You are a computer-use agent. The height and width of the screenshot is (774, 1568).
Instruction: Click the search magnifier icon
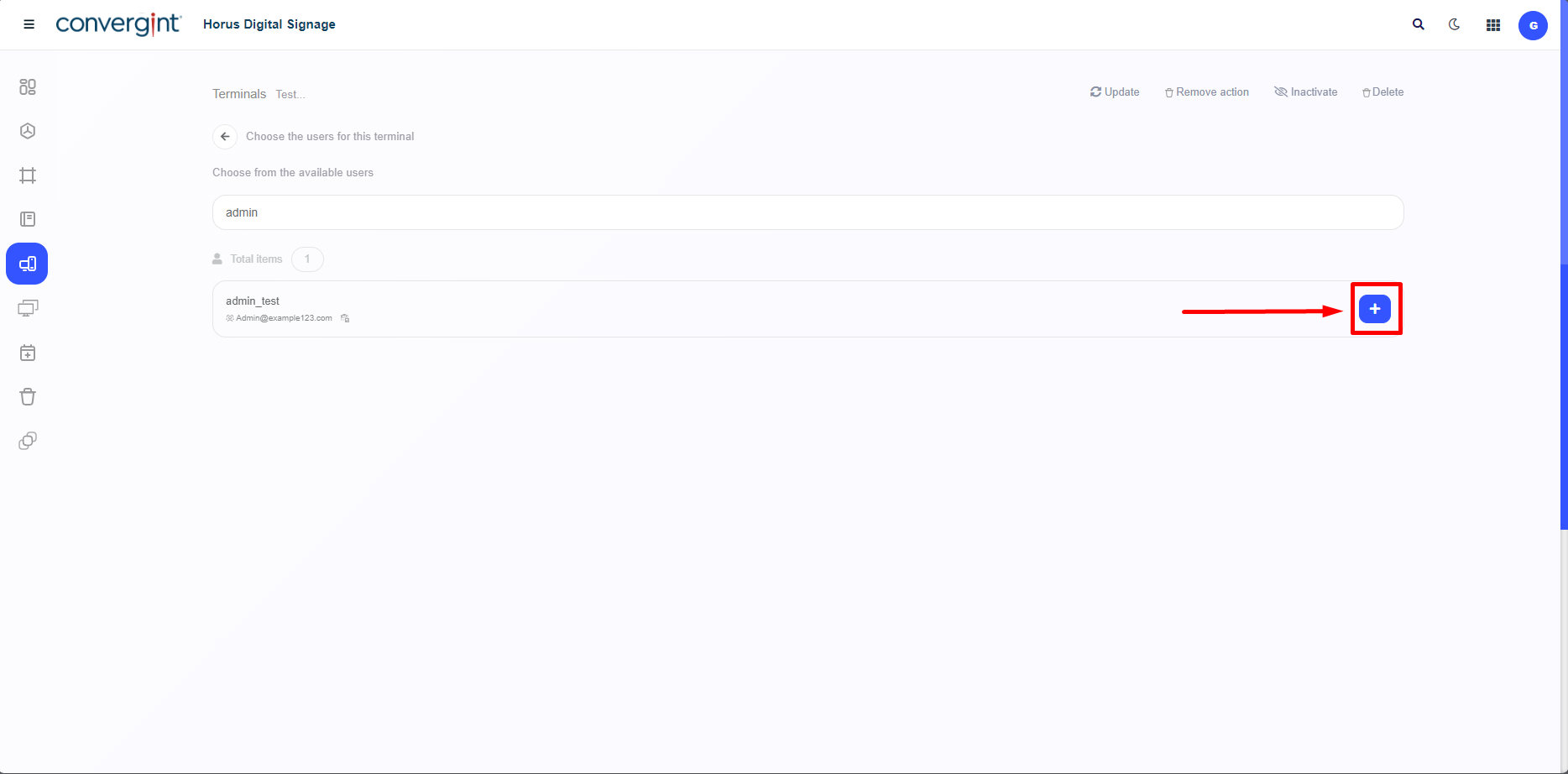coord(1419,24)
